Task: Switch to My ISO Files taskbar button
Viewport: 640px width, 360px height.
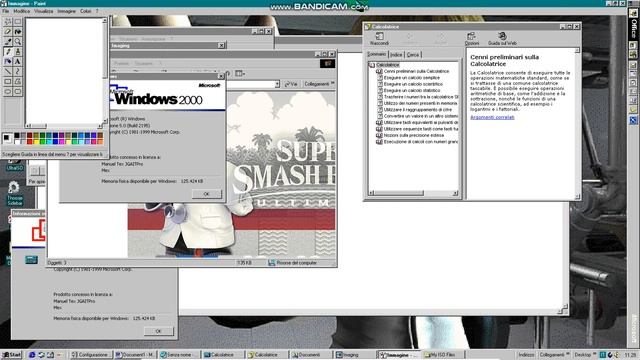Action: pos(442,355)
